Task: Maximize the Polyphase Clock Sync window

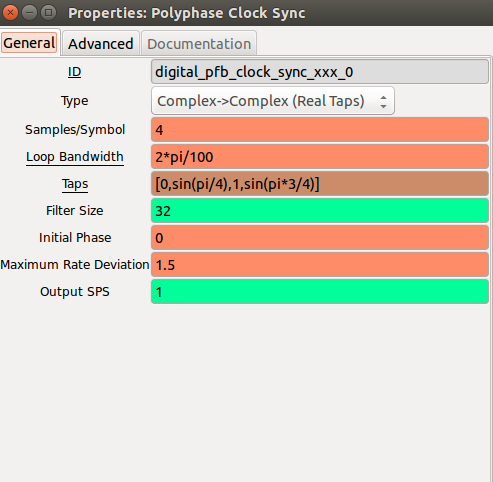Action: tap(48, 13)
